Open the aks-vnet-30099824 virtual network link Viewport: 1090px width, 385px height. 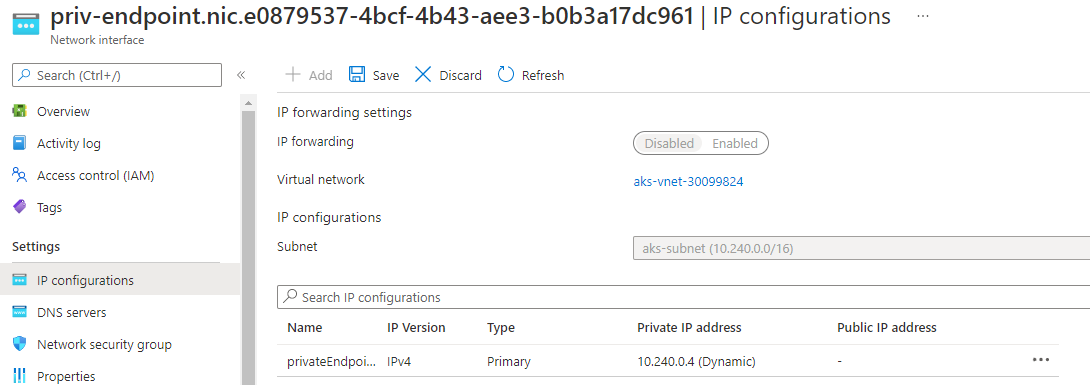(688, 182)
